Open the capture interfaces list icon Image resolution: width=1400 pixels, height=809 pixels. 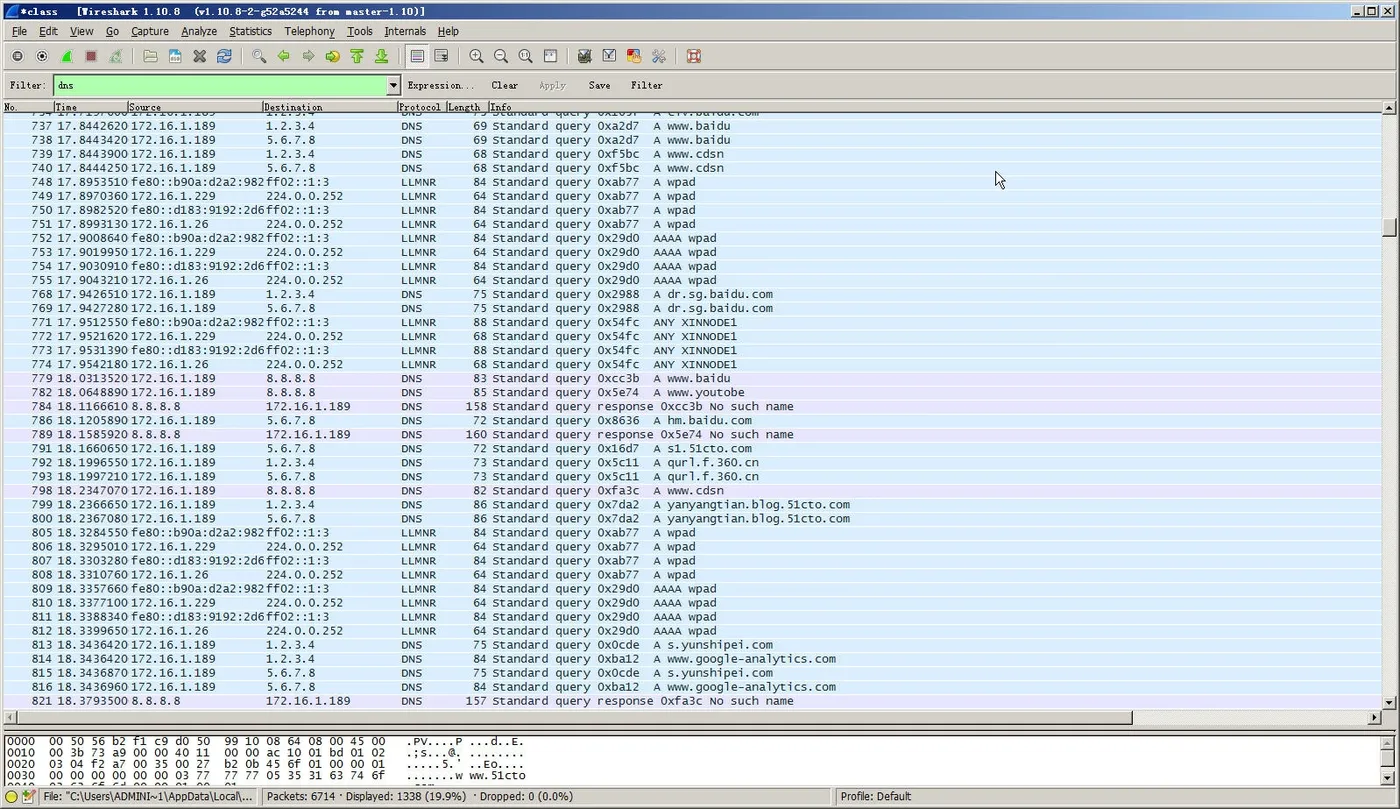pyautogui.click(x=18, y=57)
